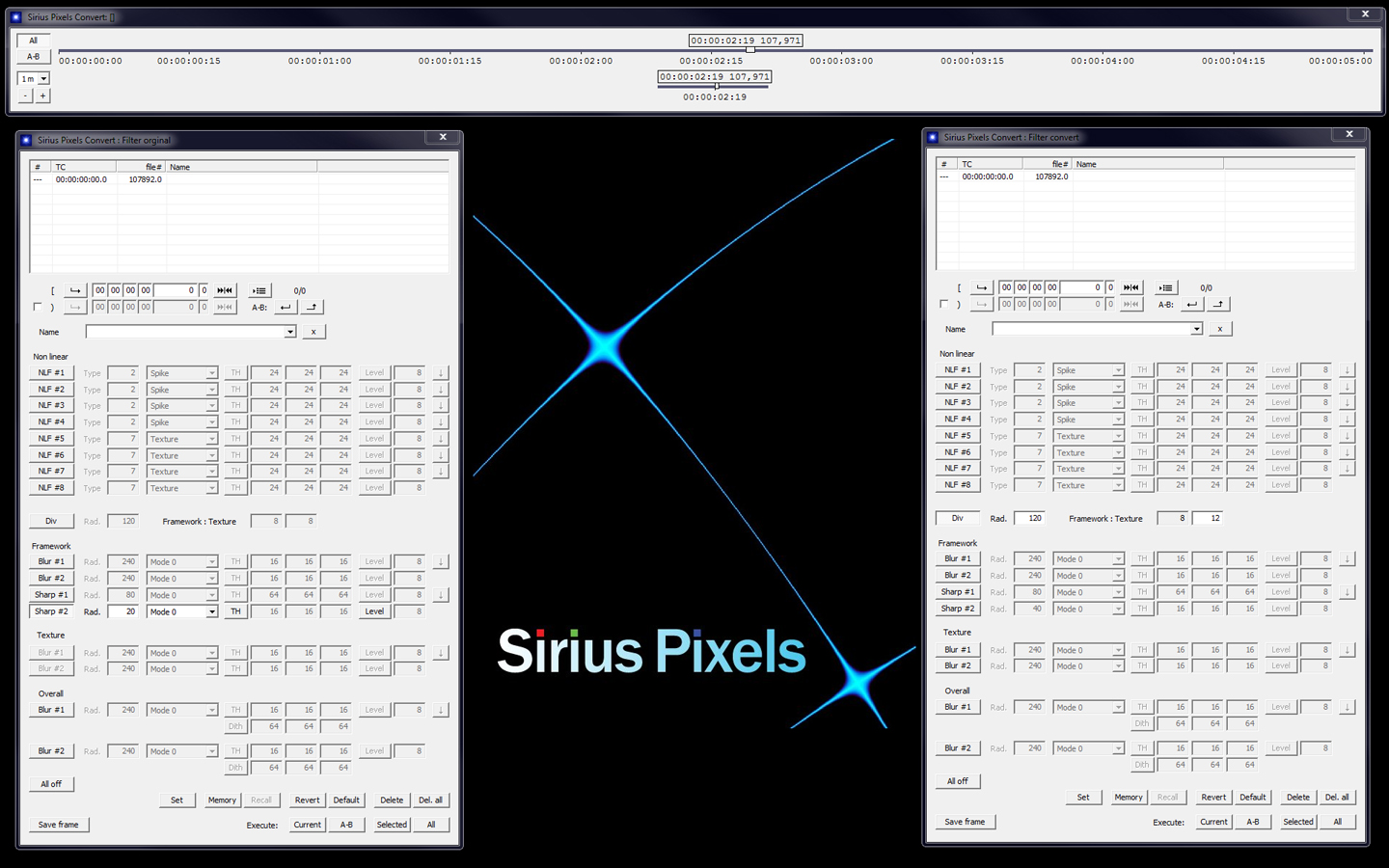Click down arrow of NLF #5 row in Filter convert

[1348, 436]
